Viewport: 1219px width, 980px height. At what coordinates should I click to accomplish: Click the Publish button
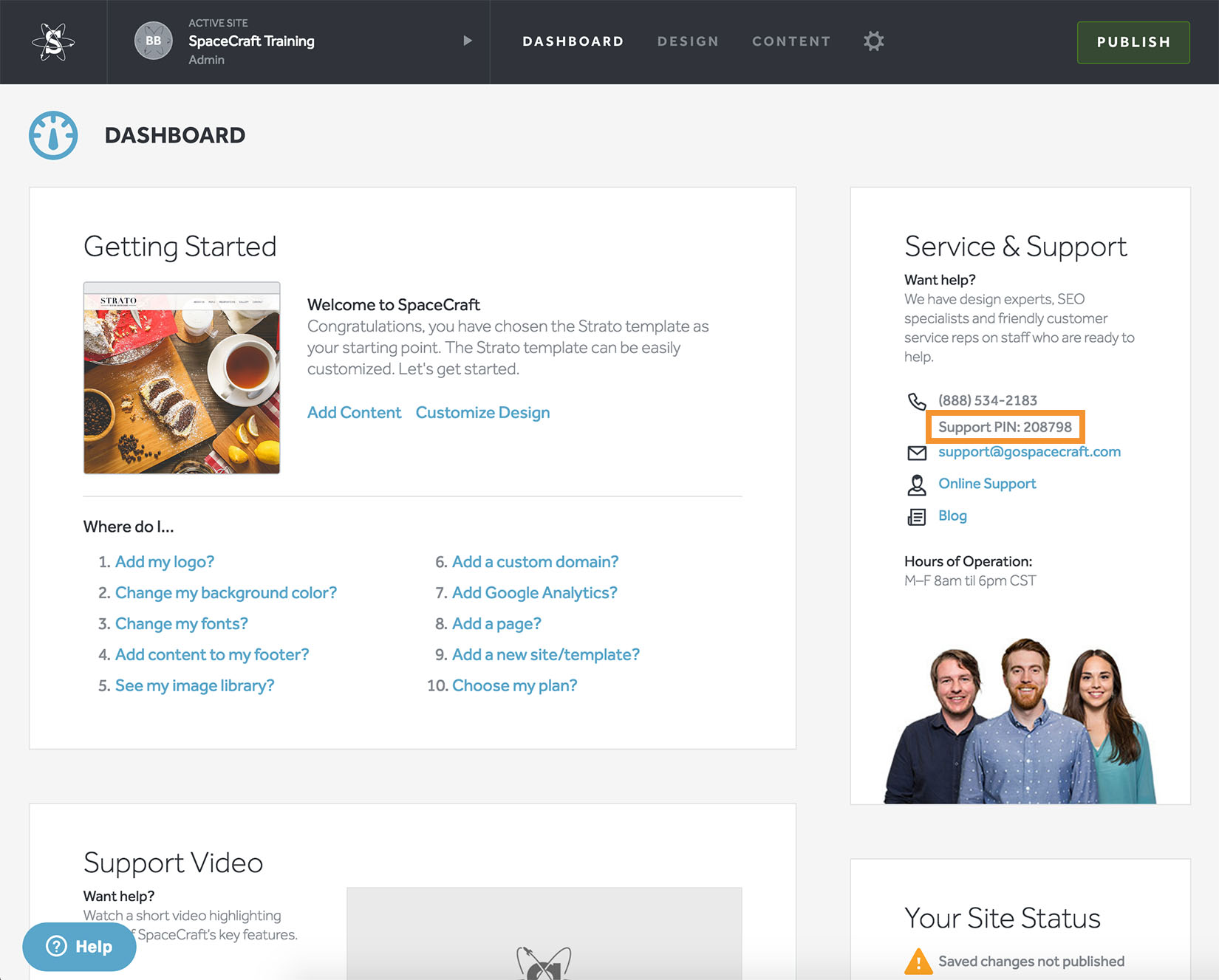[x=1133, y=42]
